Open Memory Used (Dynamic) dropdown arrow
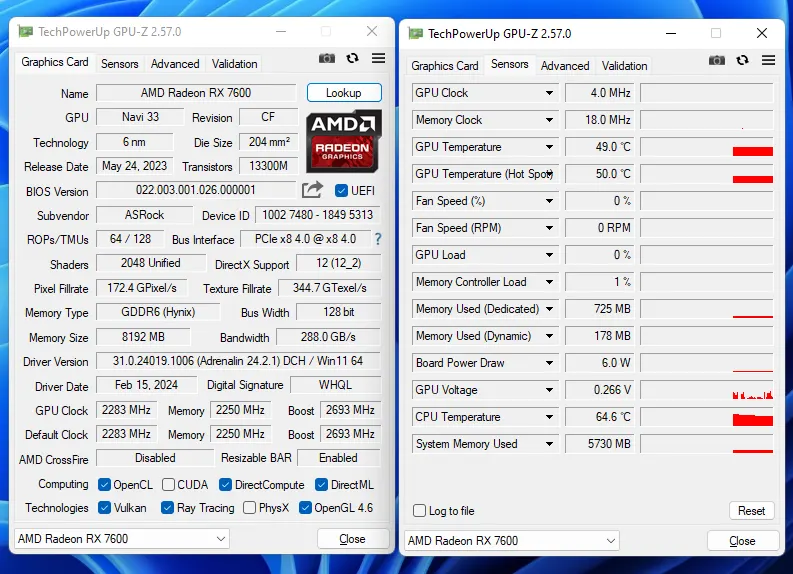Viewport: 793px width, 574px height. coord(549,336)
